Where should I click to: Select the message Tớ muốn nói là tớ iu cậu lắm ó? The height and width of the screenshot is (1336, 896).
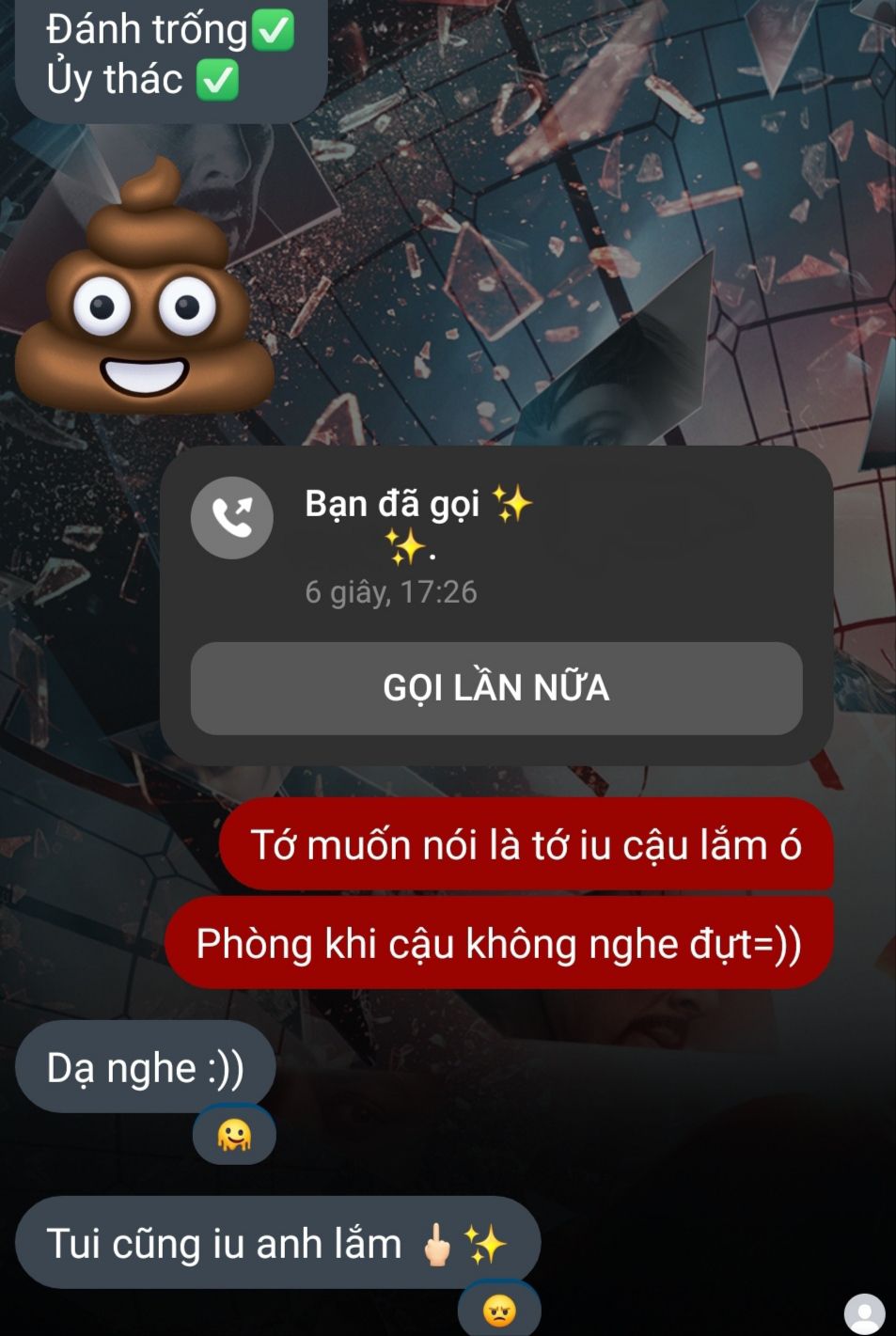tap(527, 844)
